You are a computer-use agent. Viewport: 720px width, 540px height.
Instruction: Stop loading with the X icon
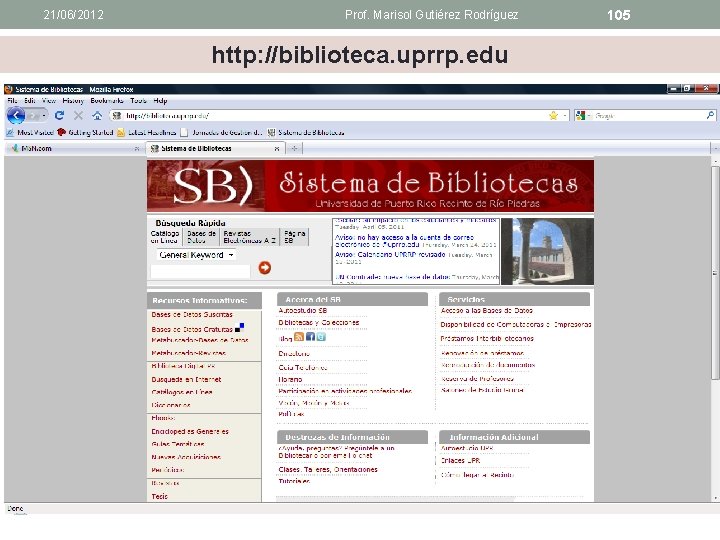click(x=79, y=116)
